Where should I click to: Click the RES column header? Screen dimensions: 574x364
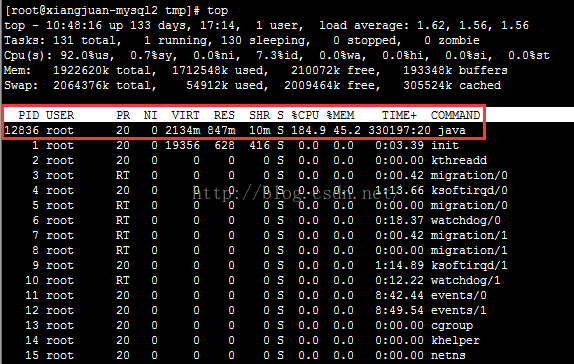[224, 115]
